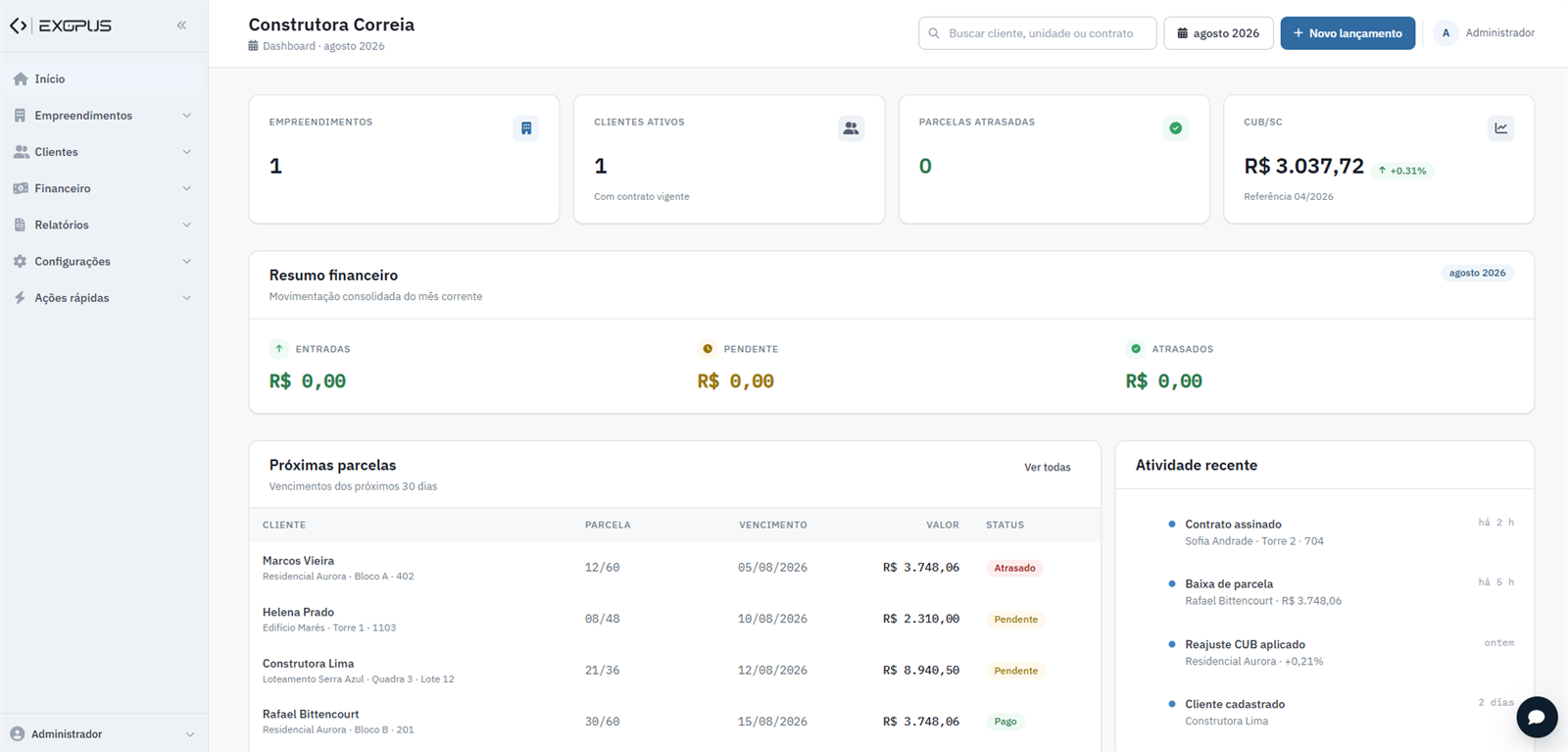Screen dimensions: 1568x752
Task: Expand the Empreendimentos sidebar menu
Action: tap(103, 116)
